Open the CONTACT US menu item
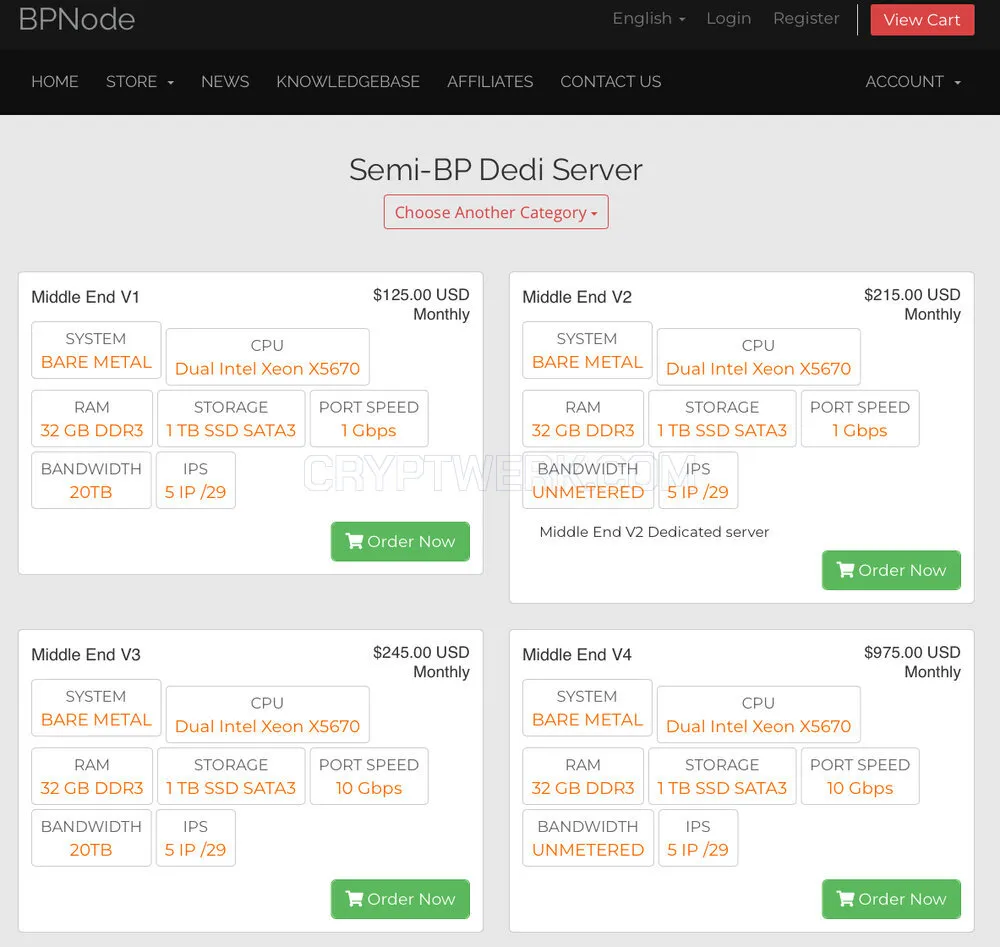The width and height of the screenshot is (1000, 947). click(610, 82)
